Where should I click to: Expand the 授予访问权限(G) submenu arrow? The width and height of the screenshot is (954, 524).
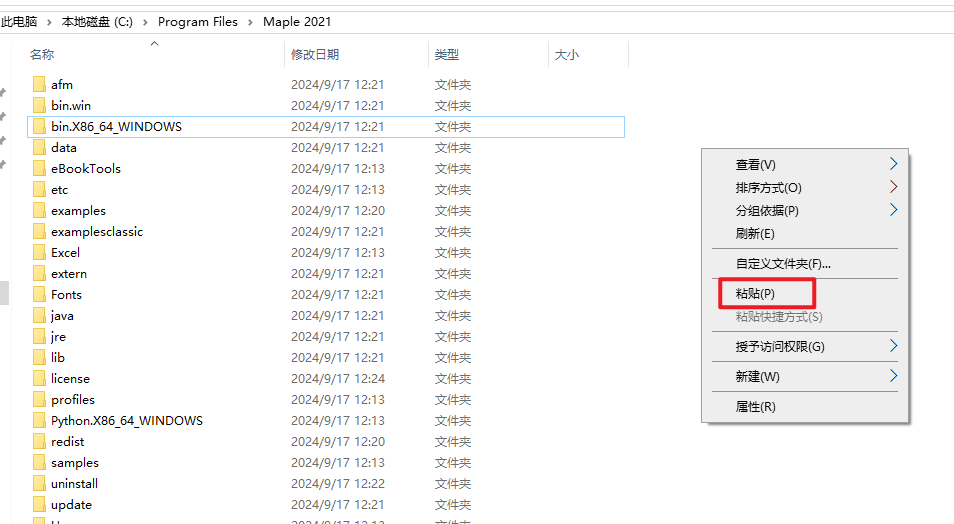(x=893, y=346)
